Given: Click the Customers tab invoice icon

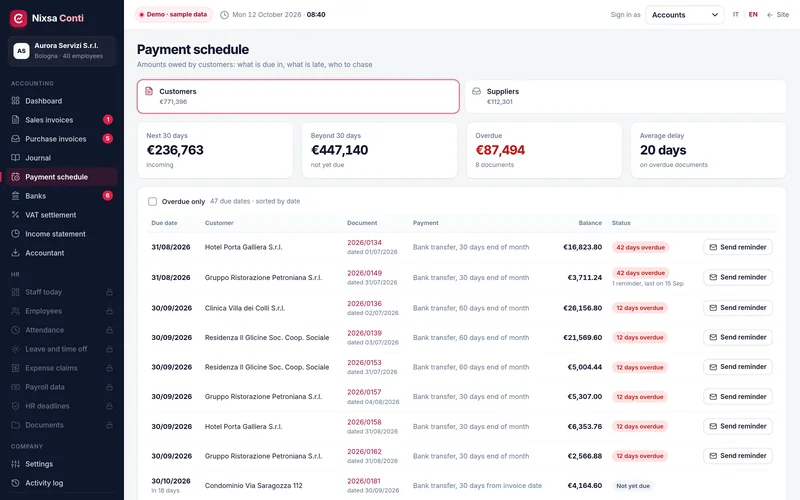Looking at the screenshot, I should coord(149,91).
